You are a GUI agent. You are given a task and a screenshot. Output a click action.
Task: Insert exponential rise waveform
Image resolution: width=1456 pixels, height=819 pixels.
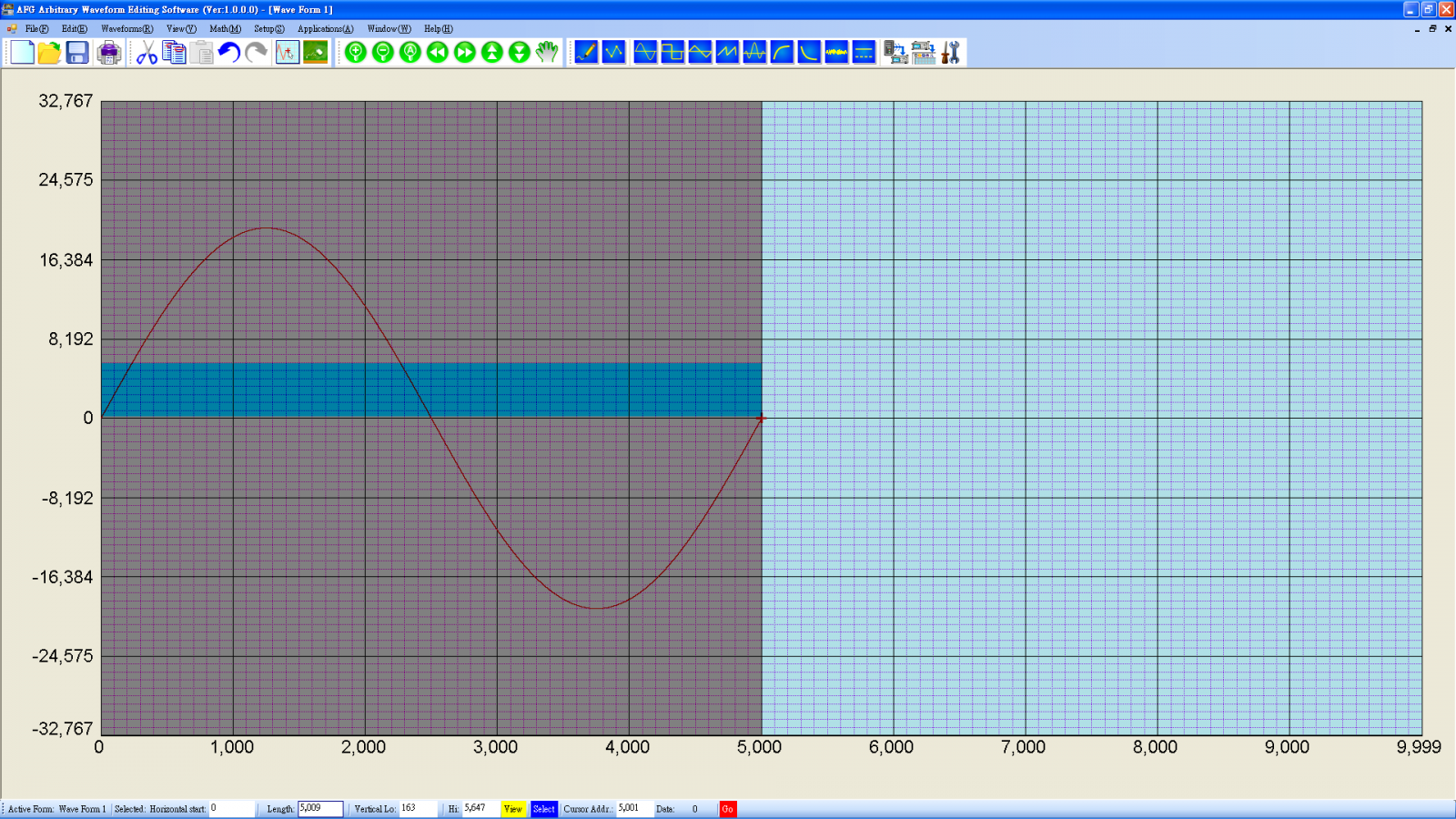tap(782, 53)
